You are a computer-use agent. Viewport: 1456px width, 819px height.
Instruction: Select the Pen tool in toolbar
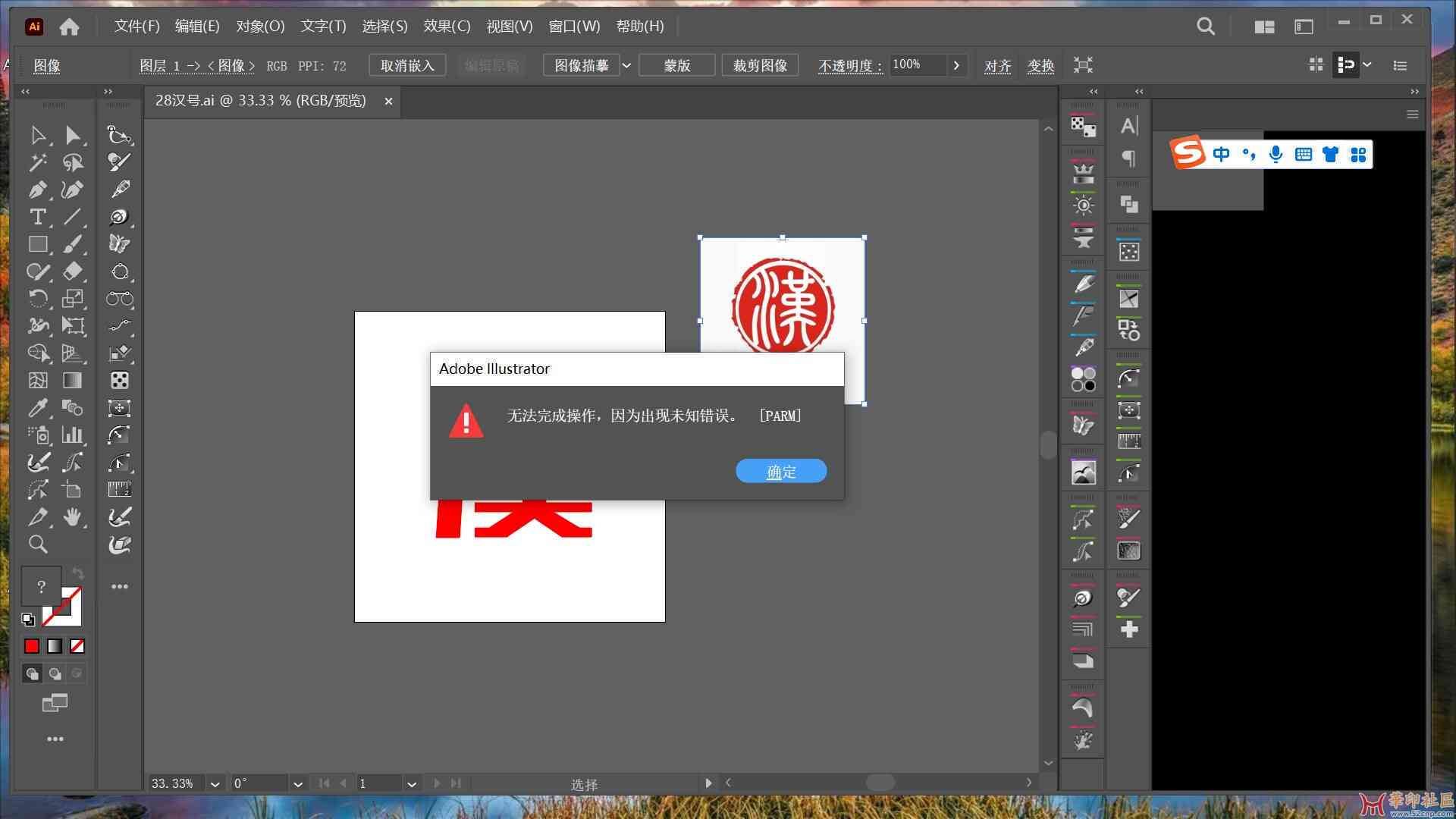(37, 189)
